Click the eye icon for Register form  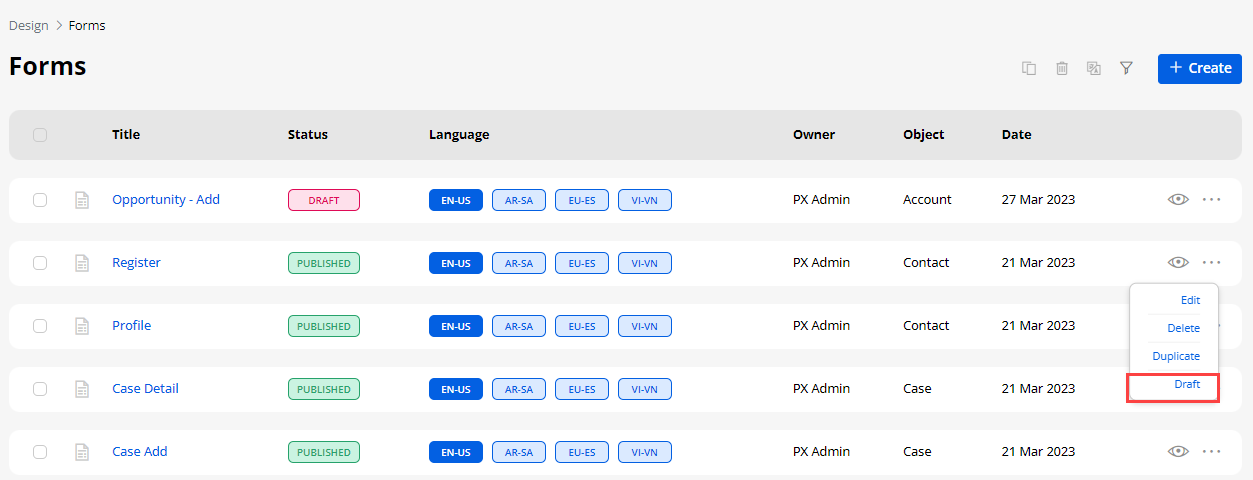tap(1178, 262)
